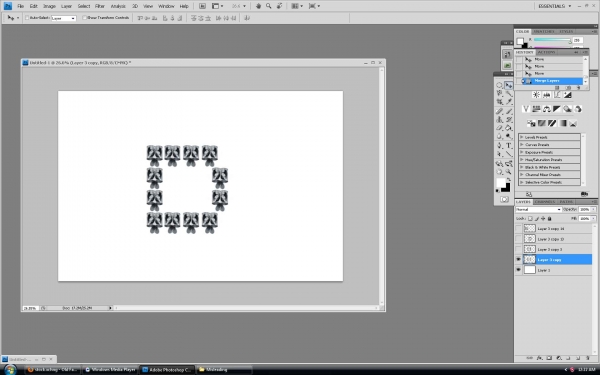Add a layer style with the fx icon

pyautogui.click(x=540, y=358)
